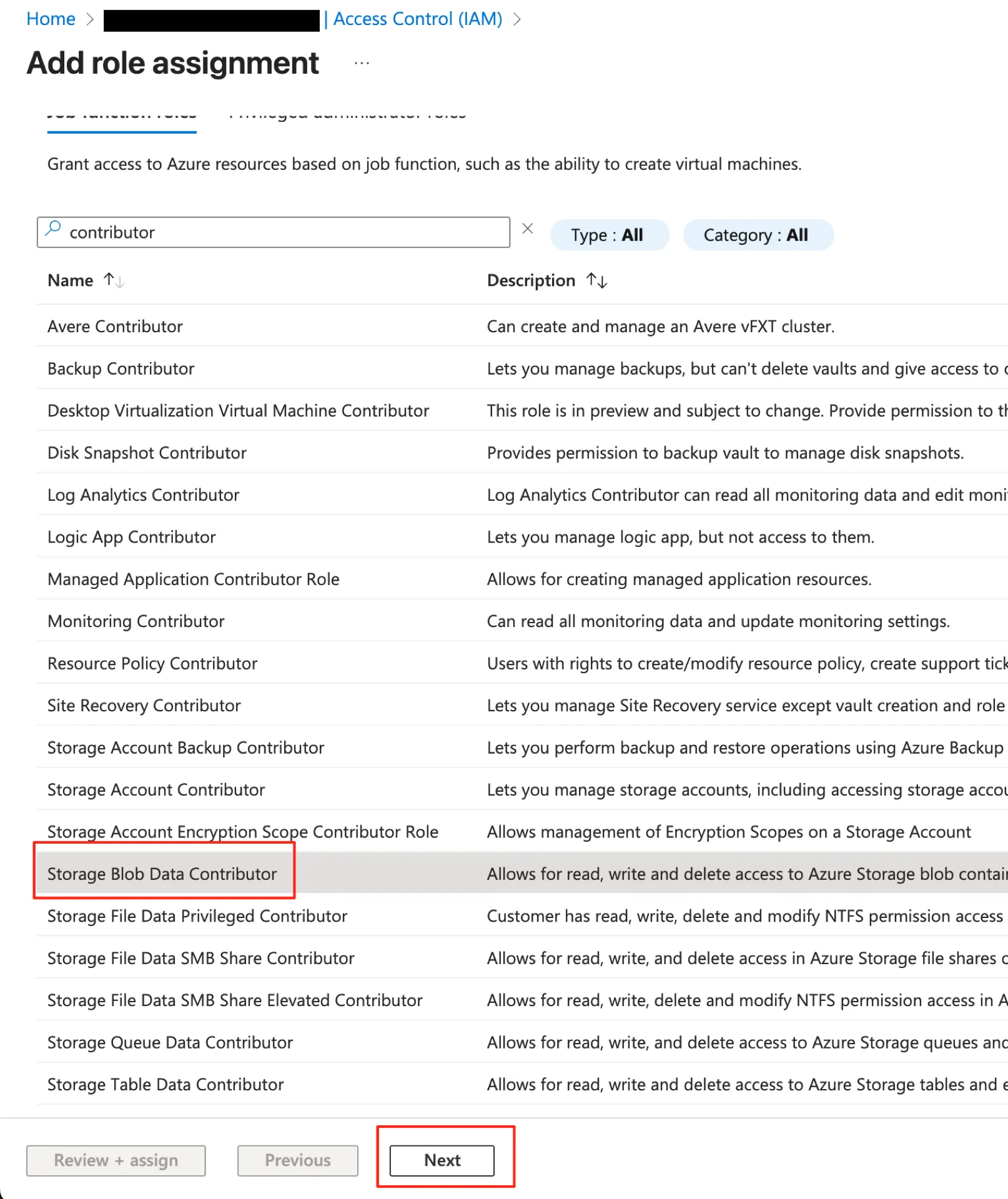Viewport: 1008px width, 1199px height.
Task: Select Storage Table Data Contributor role
Action: [166, 1085]
